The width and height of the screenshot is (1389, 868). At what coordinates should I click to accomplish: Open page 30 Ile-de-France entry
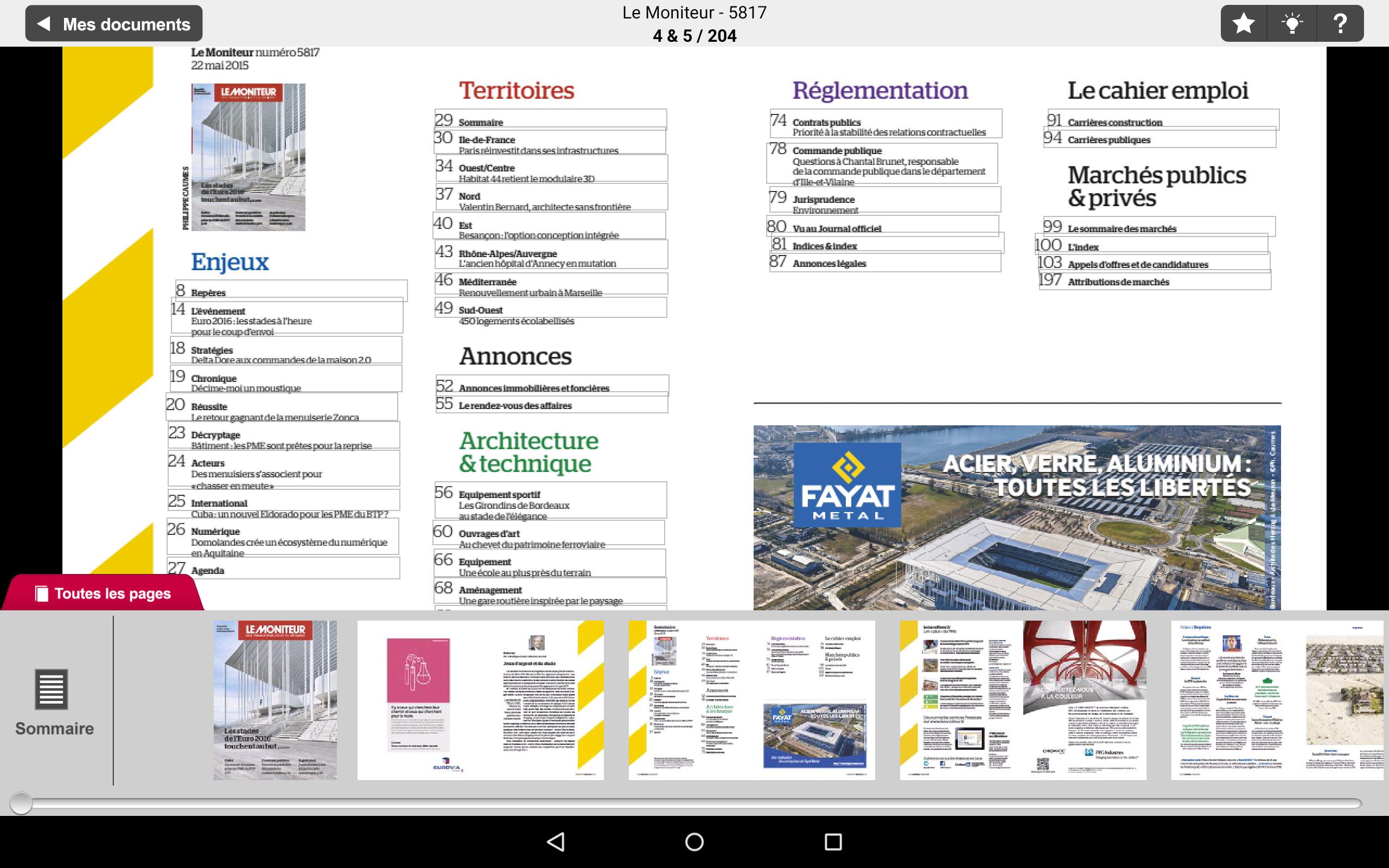[550, 141]
